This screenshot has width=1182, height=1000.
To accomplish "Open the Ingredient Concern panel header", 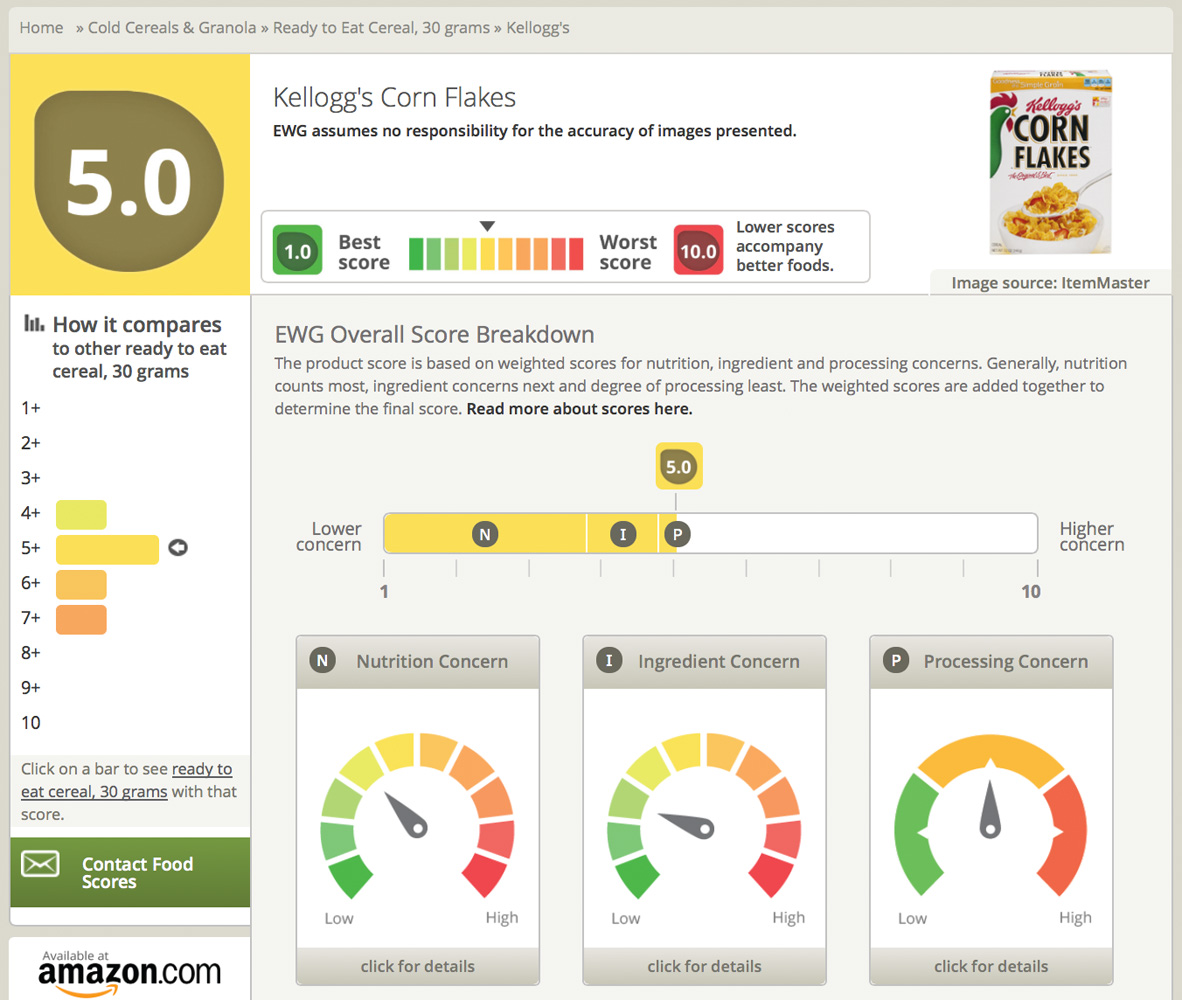I will [704, 662].
